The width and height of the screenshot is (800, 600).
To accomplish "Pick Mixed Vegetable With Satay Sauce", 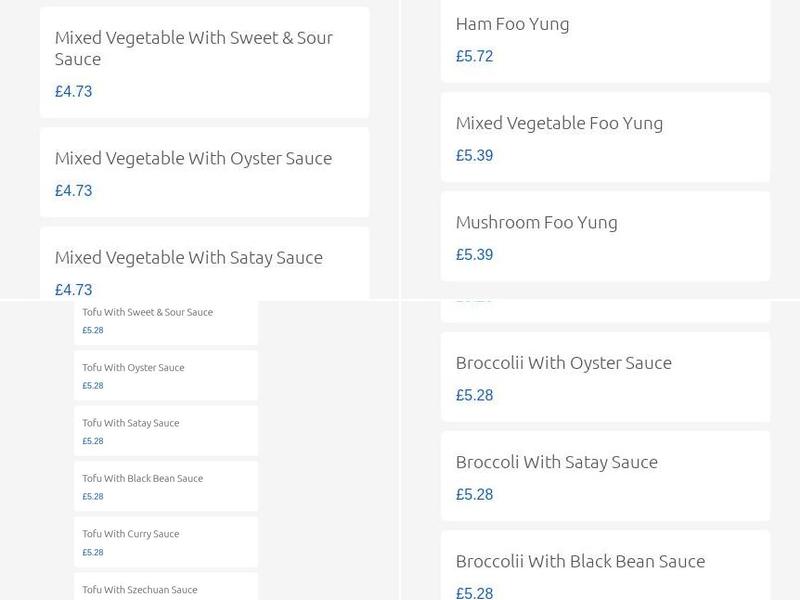I will [189, 257].
